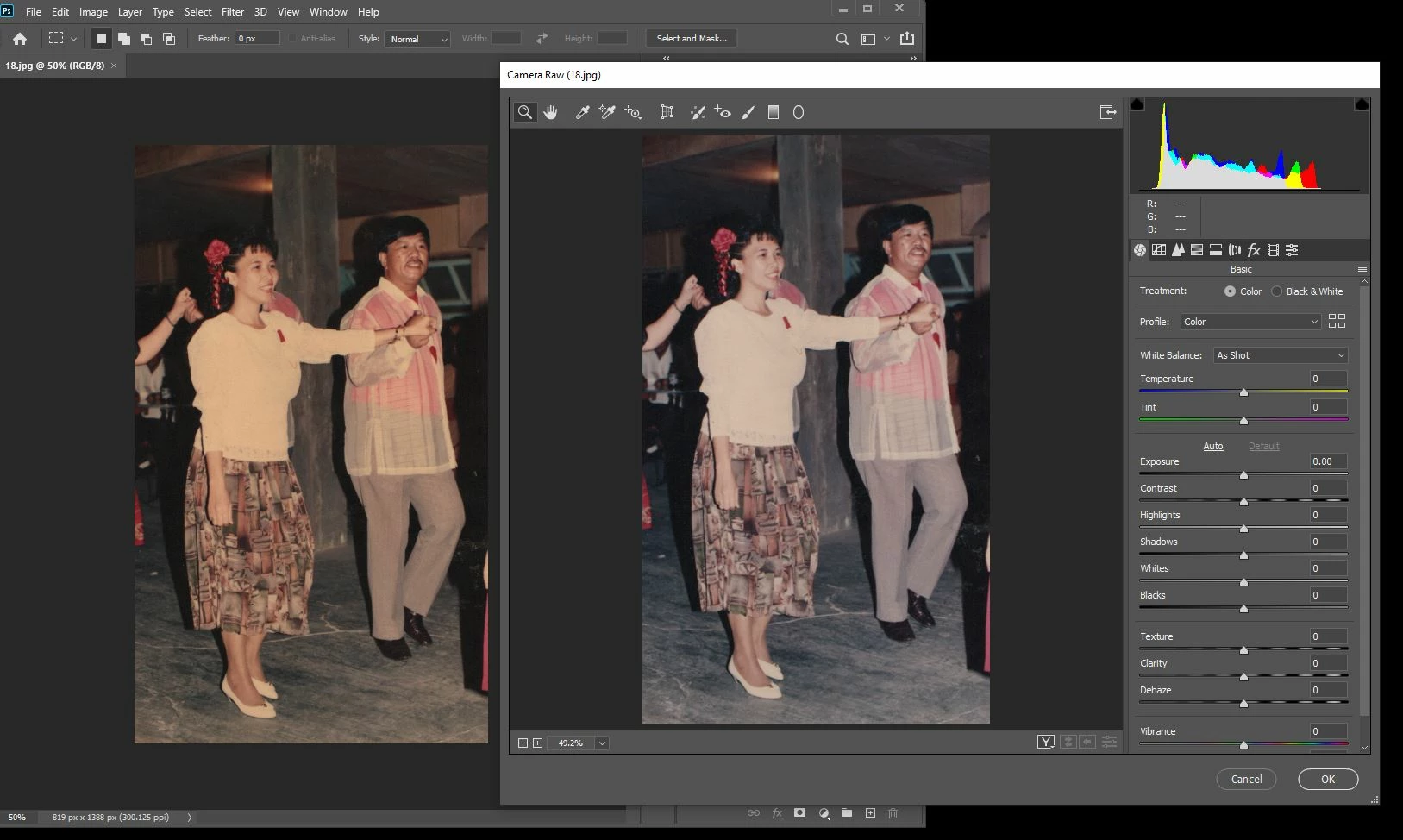The height and width of the screenshot is (840, 1403).
Task: Open the Calibration panel tab
Action: [x=1273, y=250]
